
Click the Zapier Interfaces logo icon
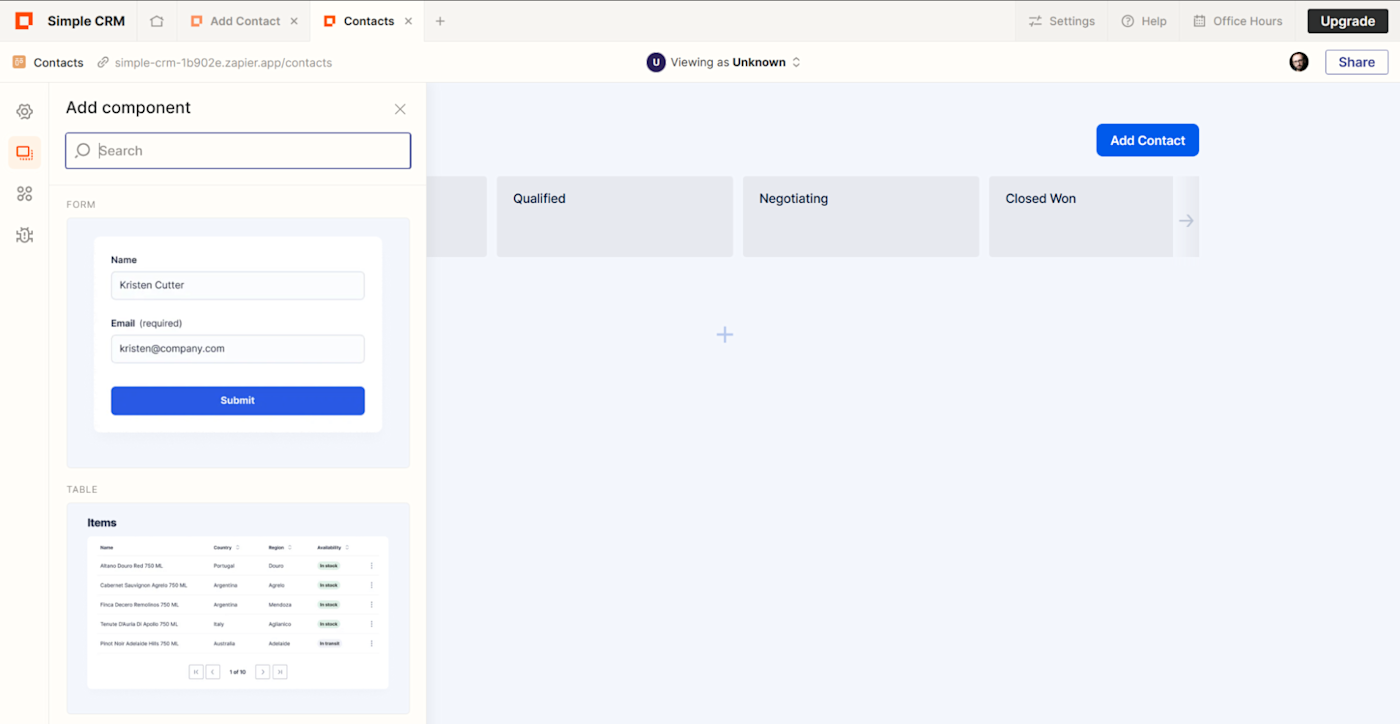(x=24, y=21)
